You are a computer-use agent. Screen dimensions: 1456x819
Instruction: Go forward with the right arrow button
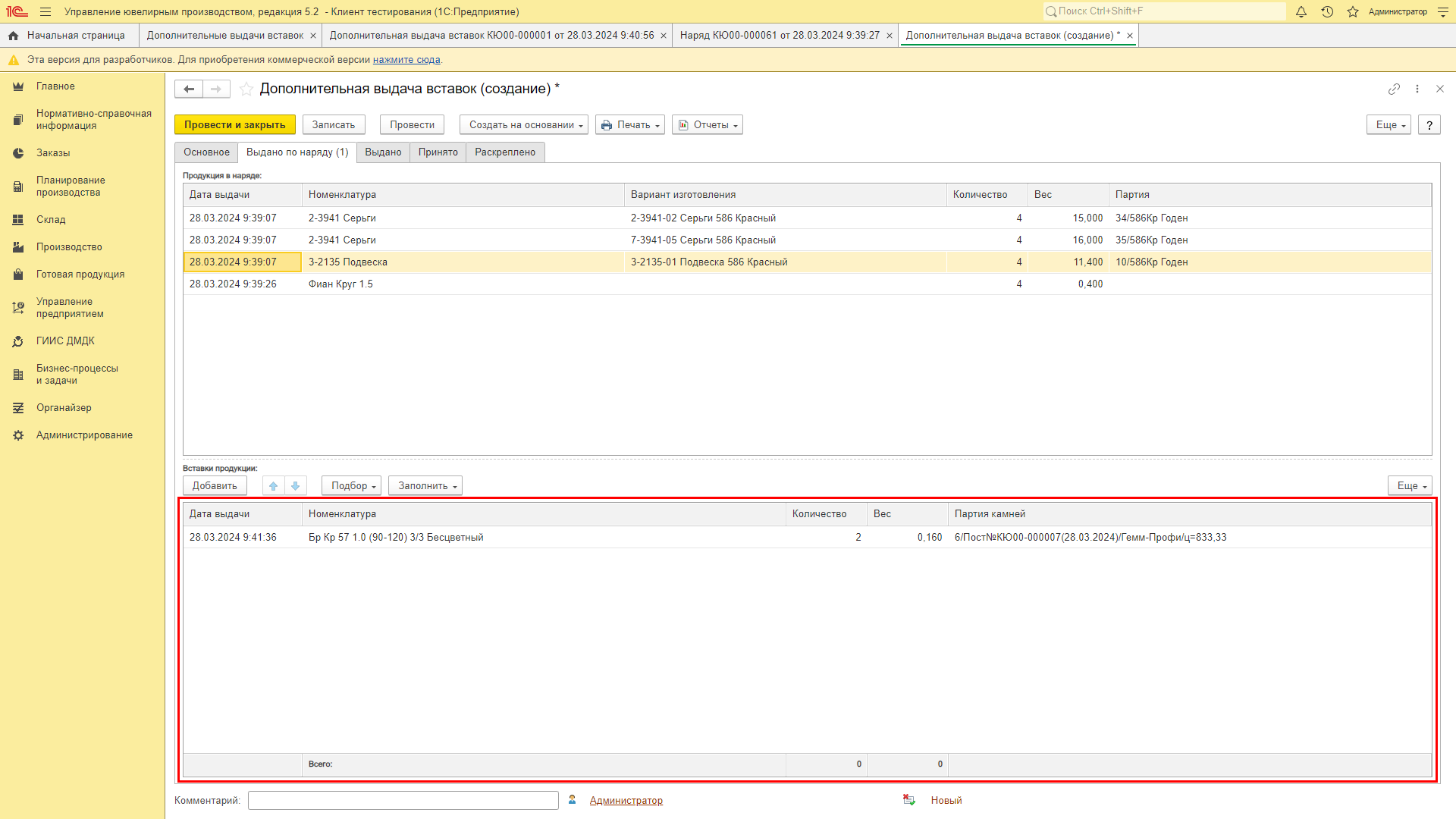tap(216, 89)
